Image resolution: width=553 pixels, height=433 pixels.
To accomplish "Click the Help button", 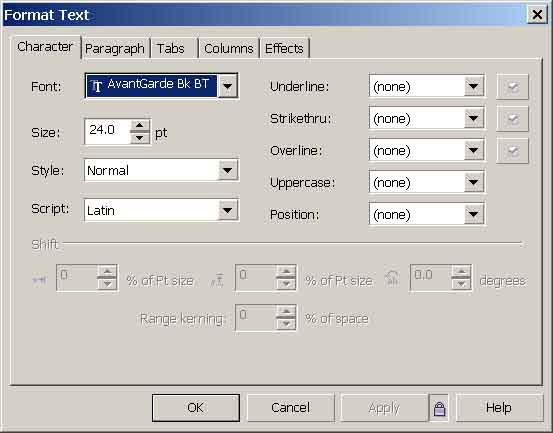I will click(x=499, y=408).
